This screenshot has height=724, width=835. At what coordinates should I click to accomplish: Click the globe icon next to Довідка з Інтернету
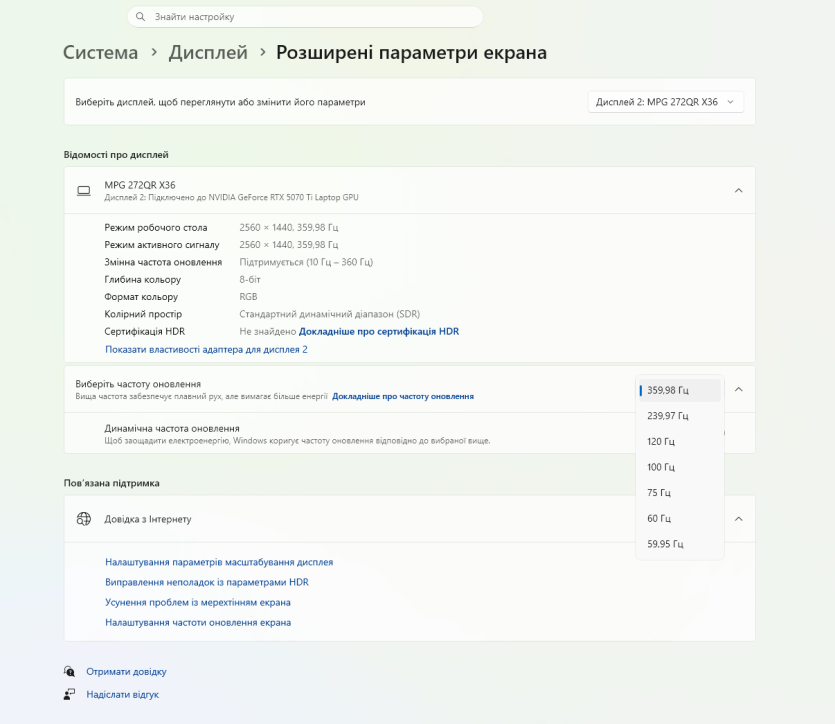[x=84, y=519]
